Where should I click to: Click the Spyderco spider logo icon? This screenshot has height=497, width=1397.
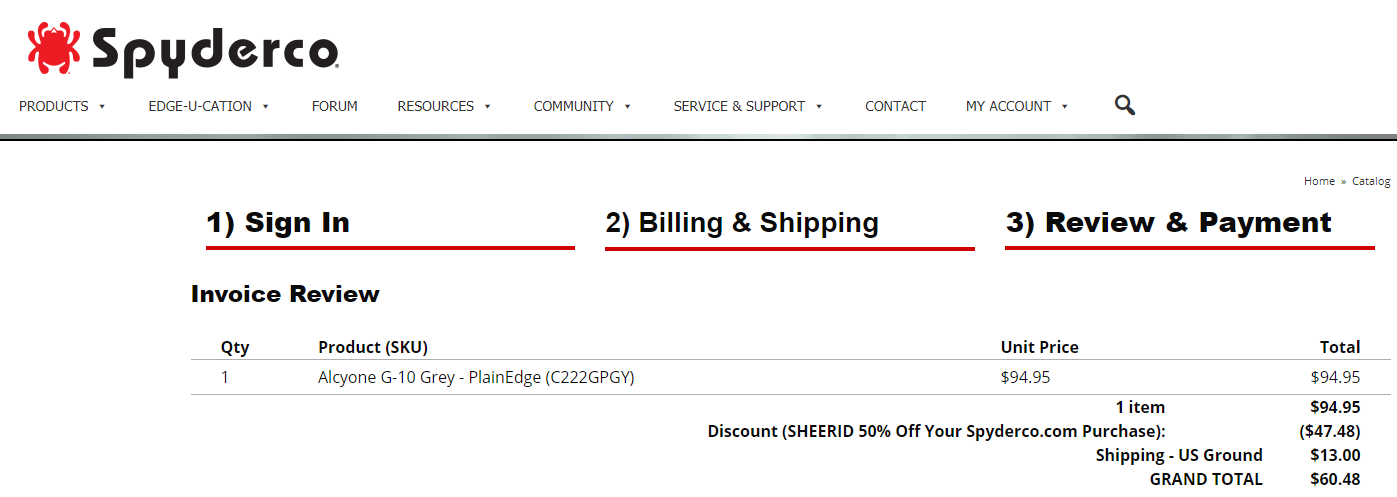pos(53,50)
